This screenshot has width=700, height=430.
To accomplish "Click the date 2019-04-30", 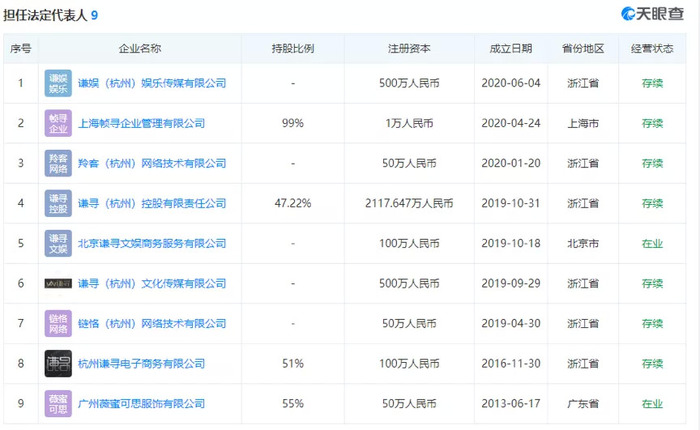I will (x=511, y=324).
